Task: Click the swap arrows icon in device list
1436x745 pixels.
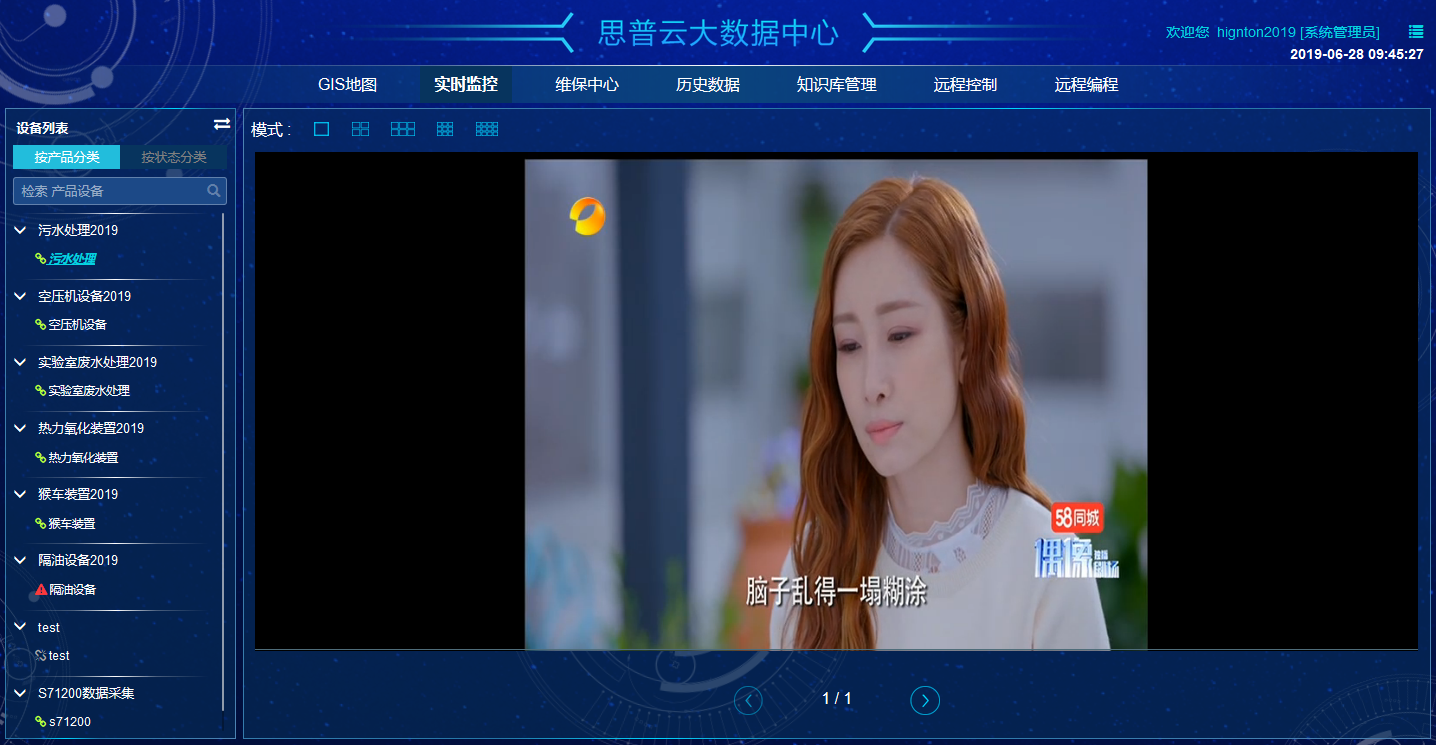Action: tap(222, 124)
